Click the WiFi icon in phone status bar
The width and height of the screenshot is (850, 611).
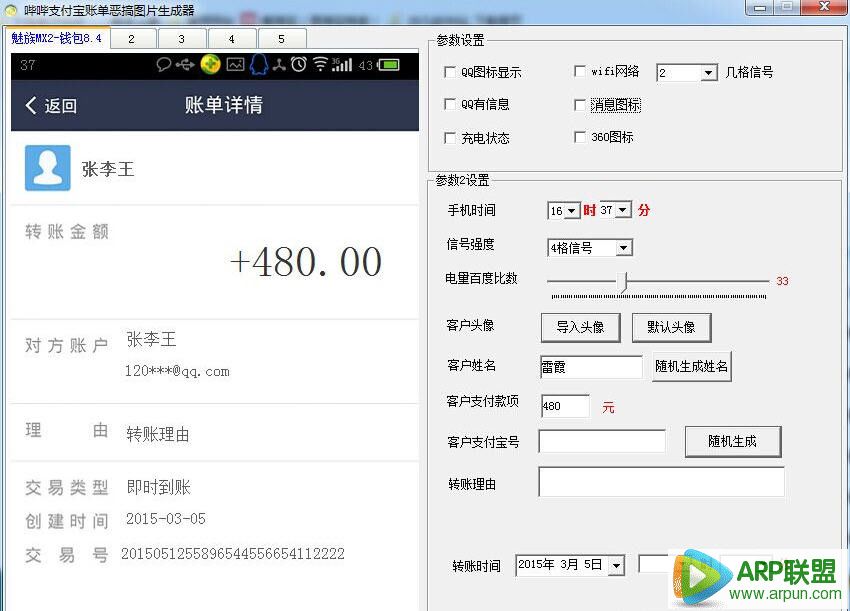coord(320,65)
